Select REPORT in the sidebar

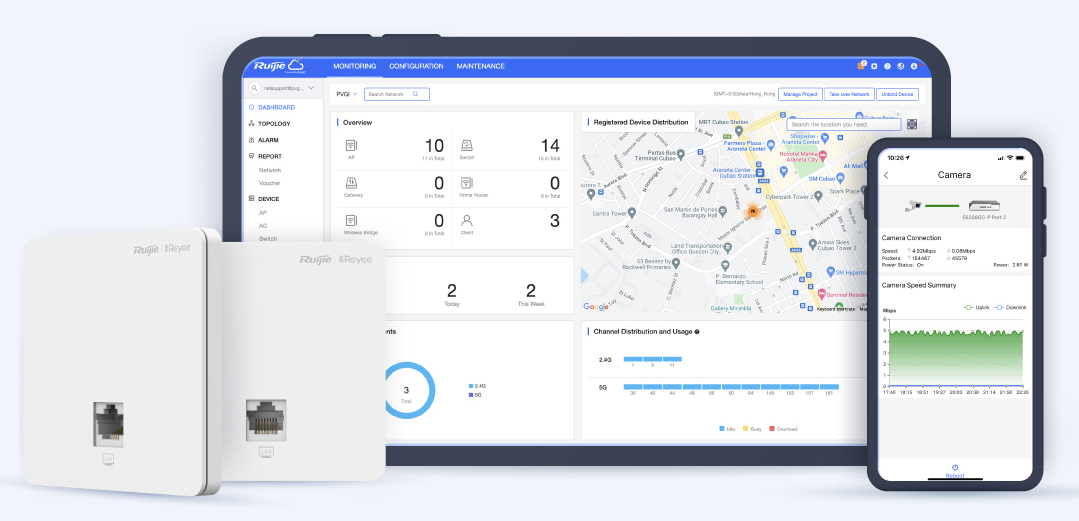(270, 156)
